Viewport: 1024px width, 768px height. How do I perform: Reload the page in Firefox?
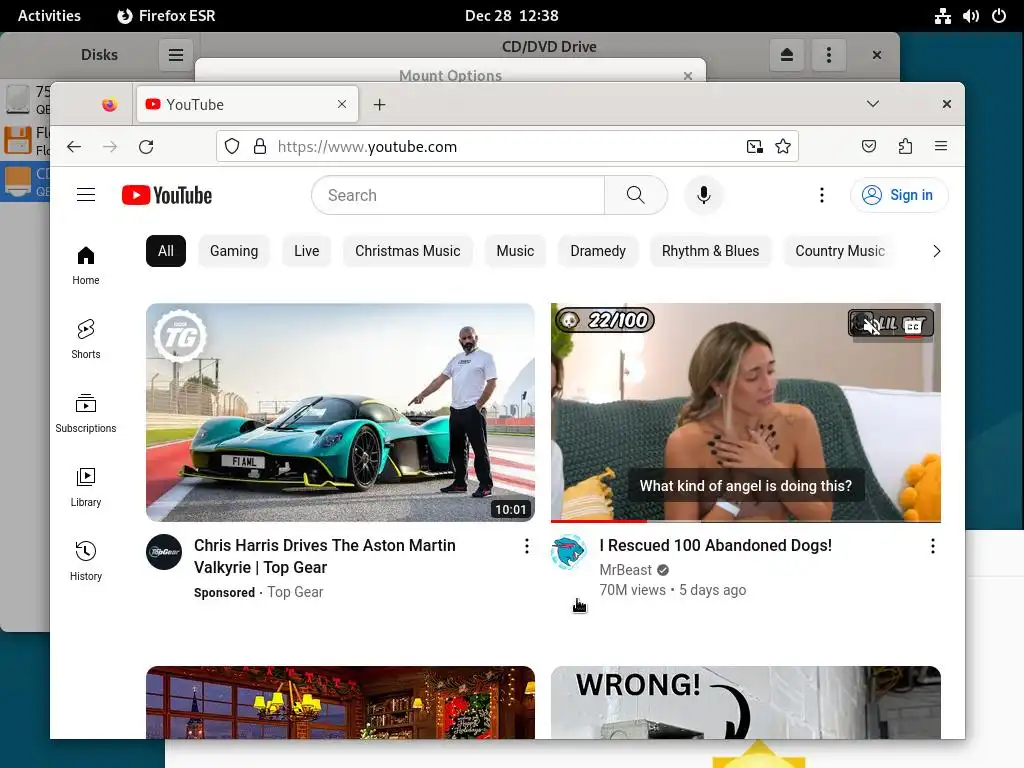[x=146, y=146]
